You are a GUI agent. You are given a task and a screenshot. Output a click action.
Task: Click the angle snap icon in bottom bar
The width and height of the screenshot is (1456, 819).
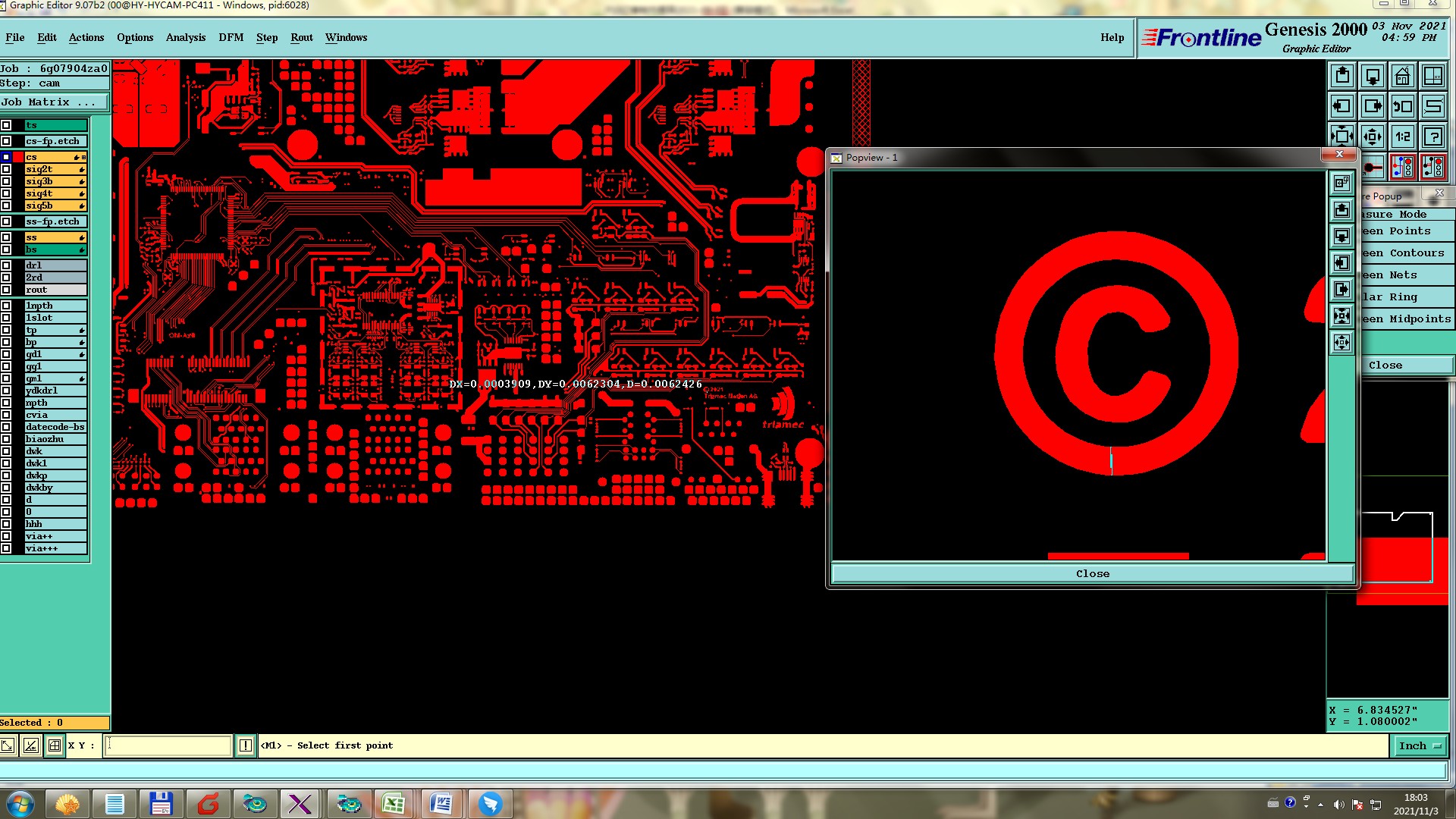(x=31, y=745)
